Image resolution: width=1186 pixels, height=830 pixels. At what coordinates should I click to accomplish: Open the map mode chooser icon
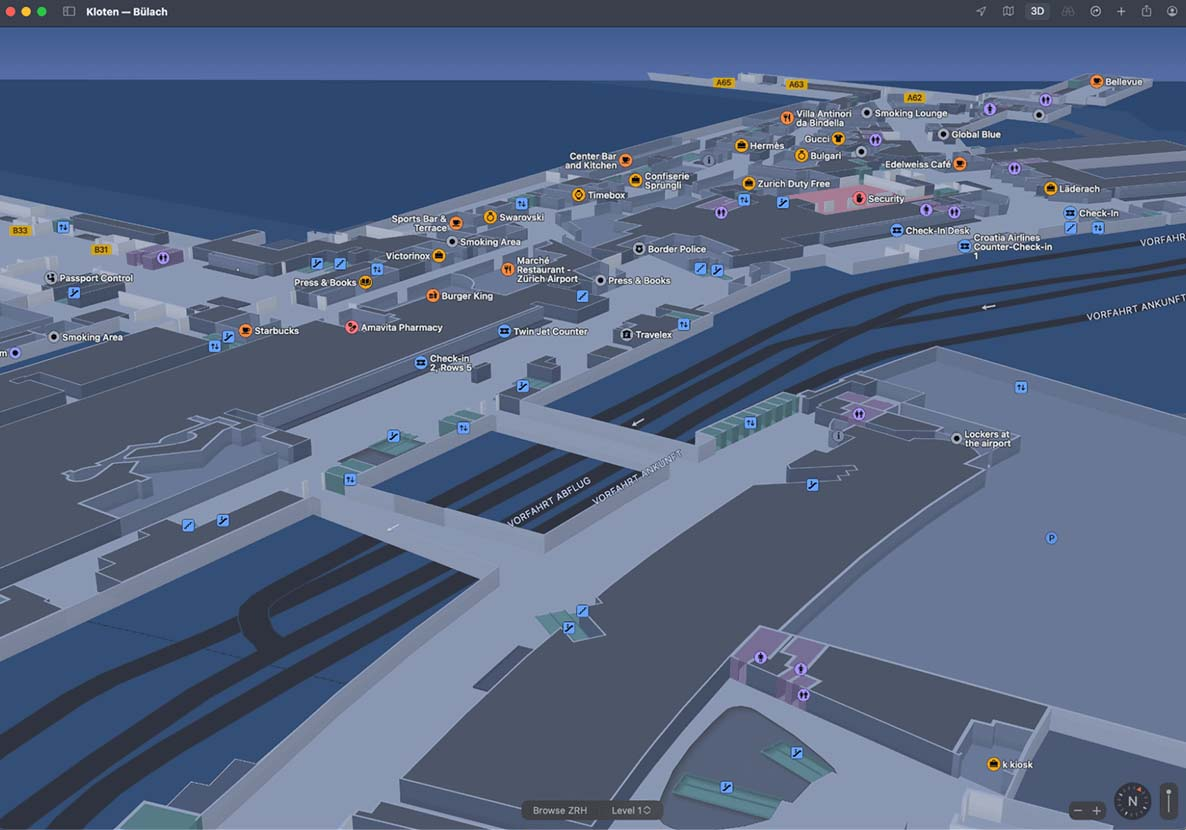[x=1008, y=11]
